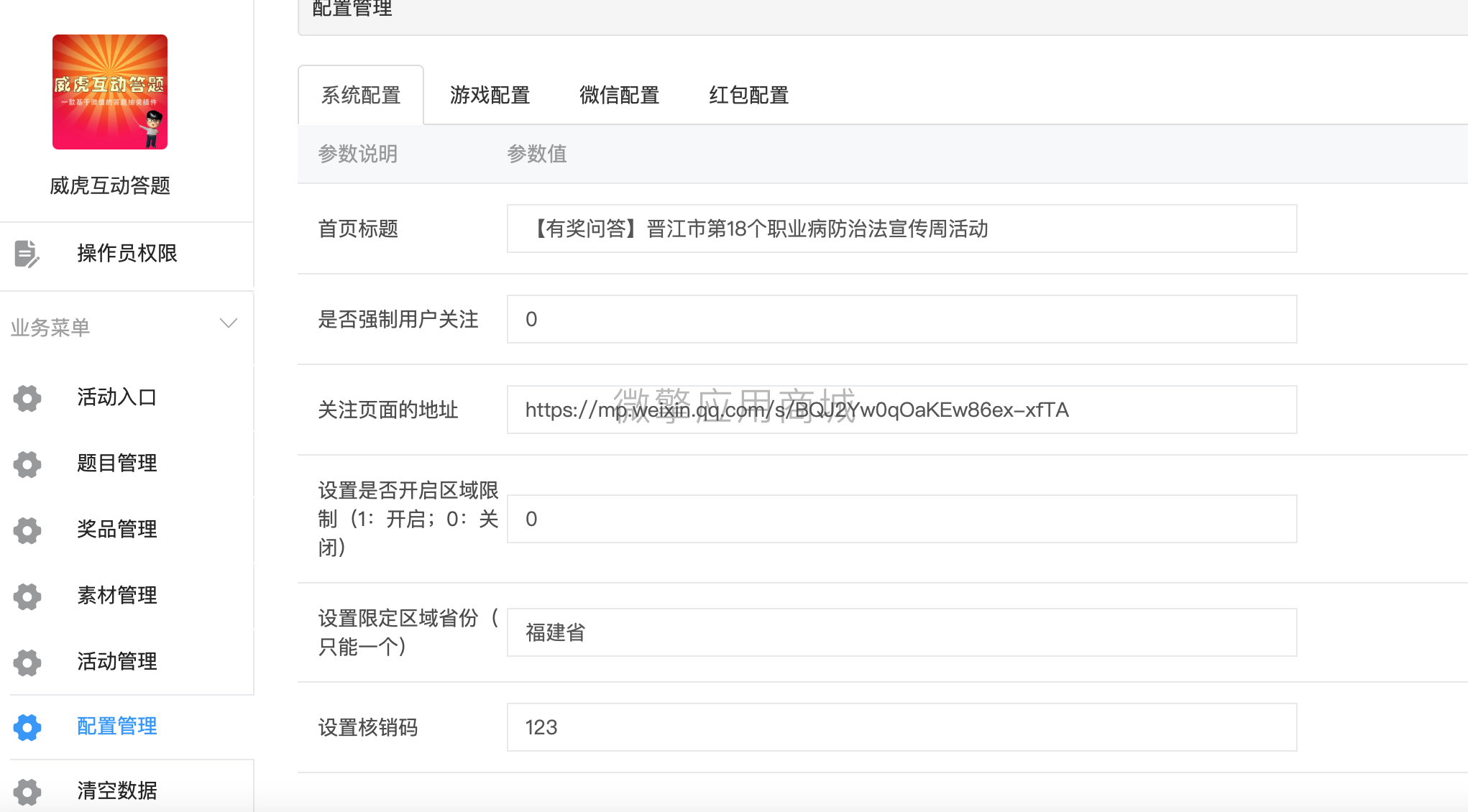The height and width of the screenshot is (812, 1468).
Task: Click the gear icon next to 素材管理
Action: click(x=27, y=596)
